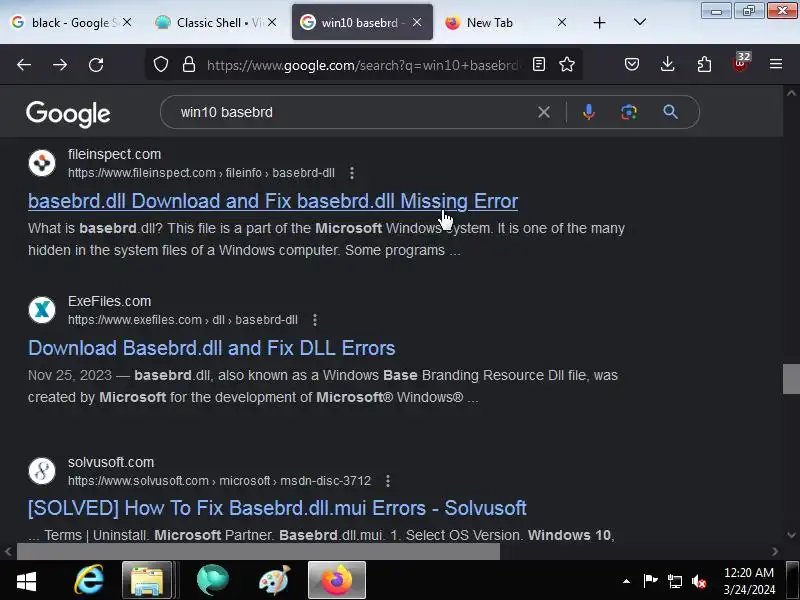Image resolution: width=800 pixels, height=600 pixels.
Task: Click the Firefox taskbar button
Action: pos(337,580)
